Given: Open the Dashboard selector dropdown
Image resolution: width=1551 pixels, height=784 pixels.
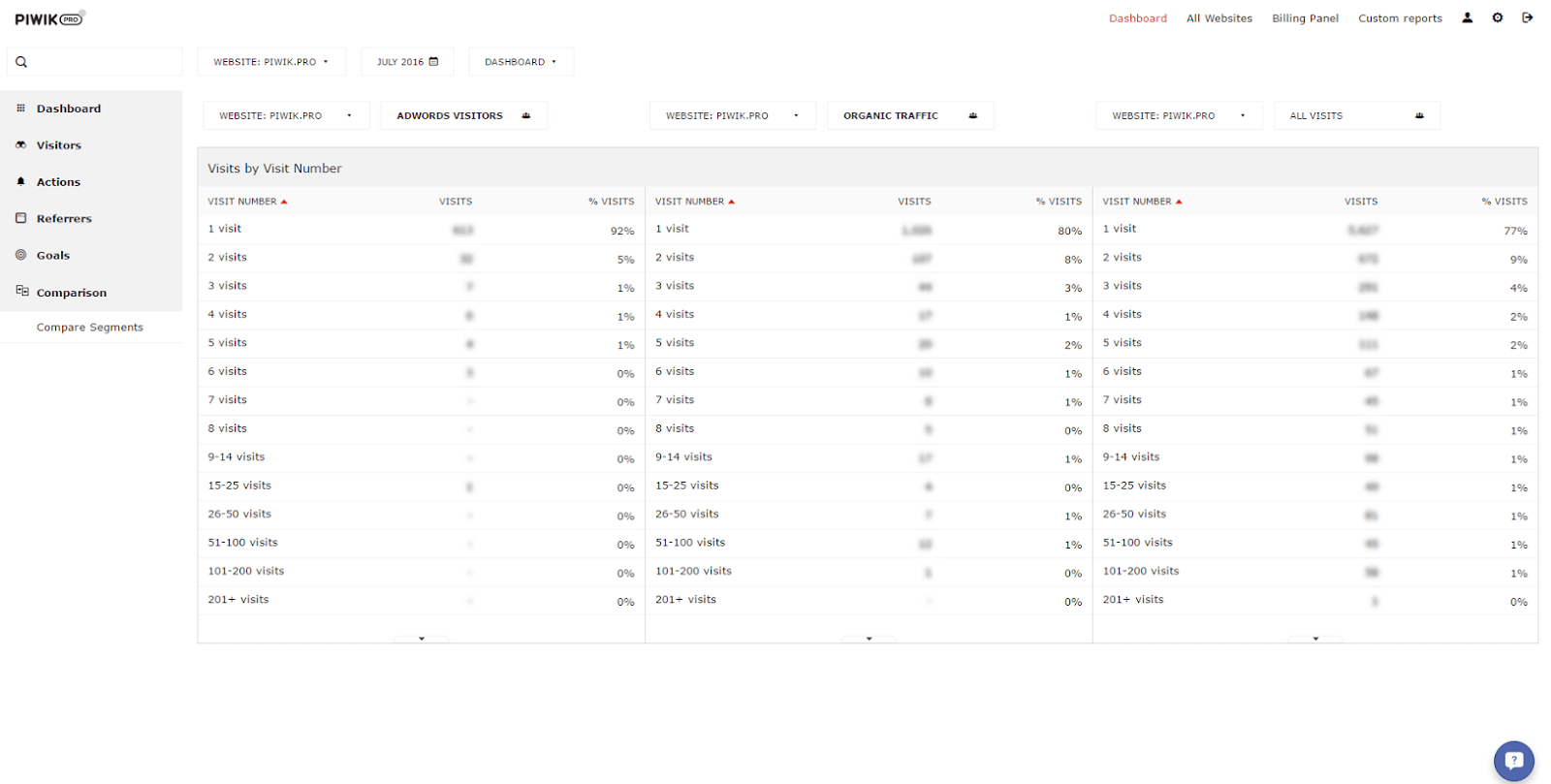Looking at the screenshot, I should pyautogui.click(x=522, y=62).
